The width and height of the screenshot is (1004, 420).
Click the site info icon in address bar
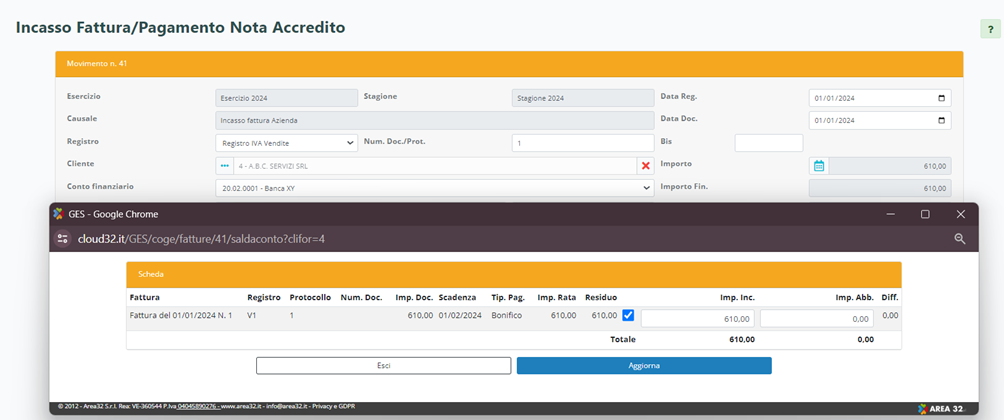click(62, 239)
